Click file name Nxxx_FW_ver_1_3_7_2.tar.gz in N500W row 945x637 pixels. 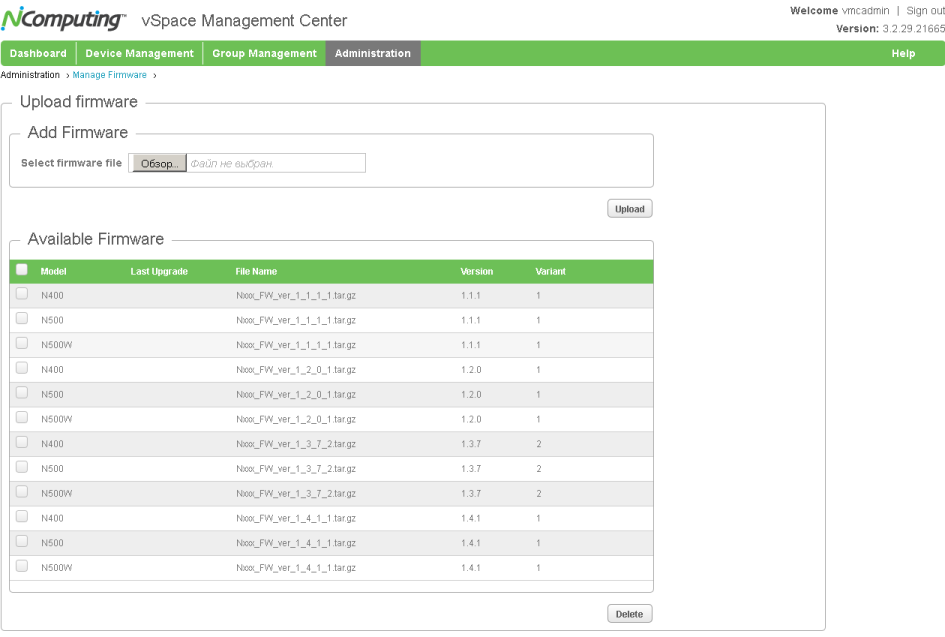point(296,493)
